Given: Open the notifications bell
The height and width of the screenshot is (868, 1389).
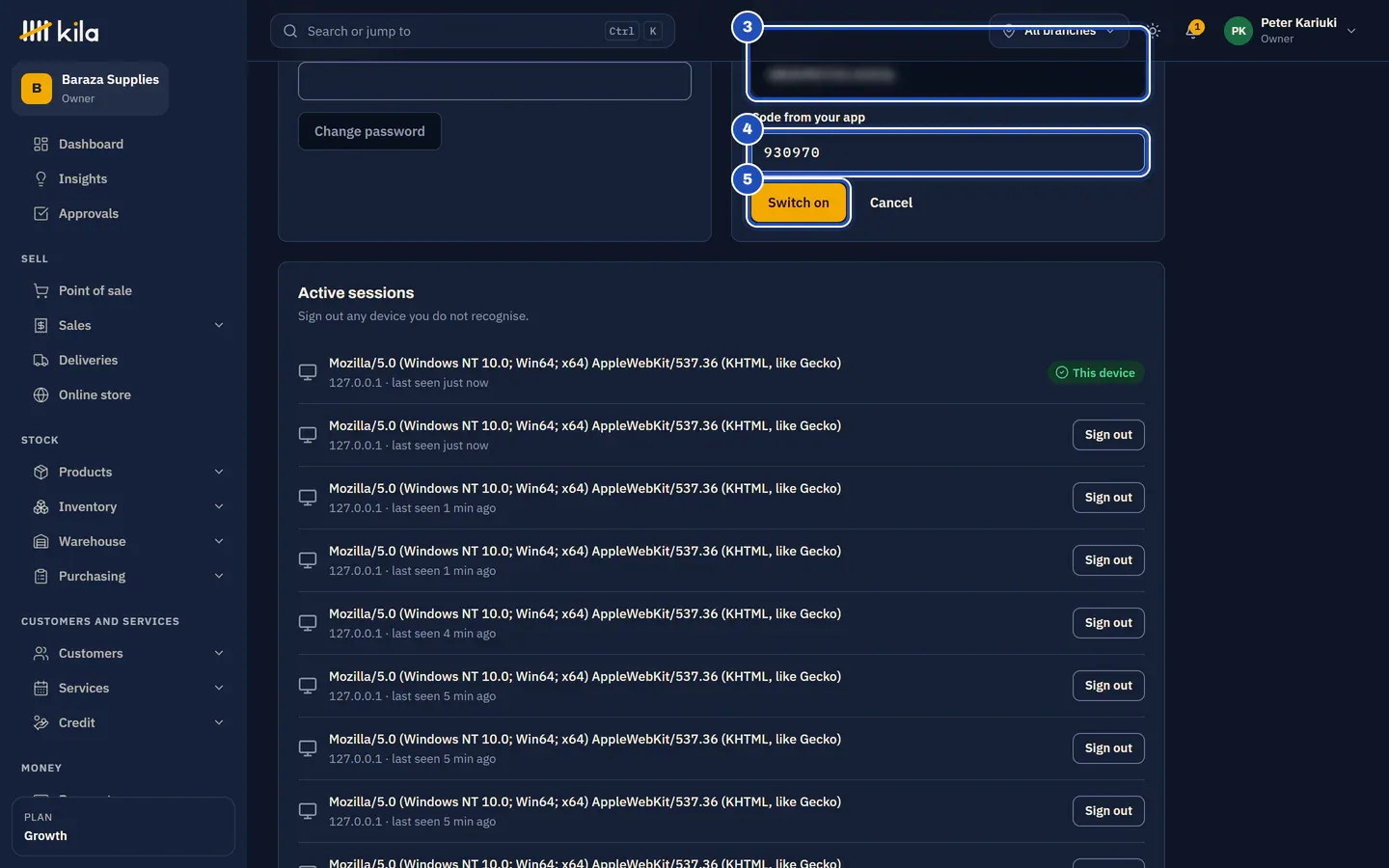Looking at the screenshot, I should pyautogui.click(x=1192, y=31).
